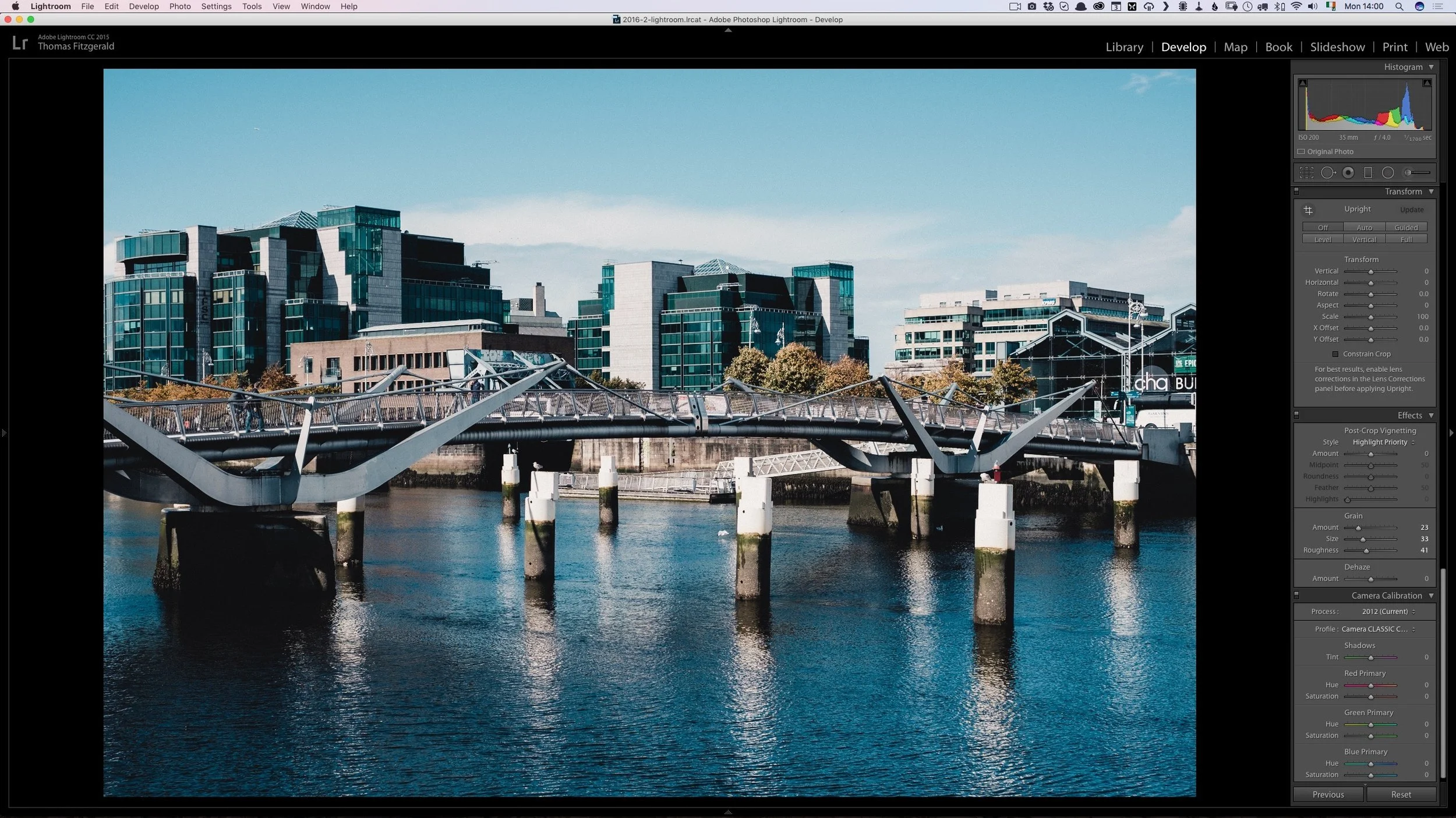Screen dimensions: 1456x818
Task: Adjust the Grain Amount slider
Action: click(x=1358, y=528)
